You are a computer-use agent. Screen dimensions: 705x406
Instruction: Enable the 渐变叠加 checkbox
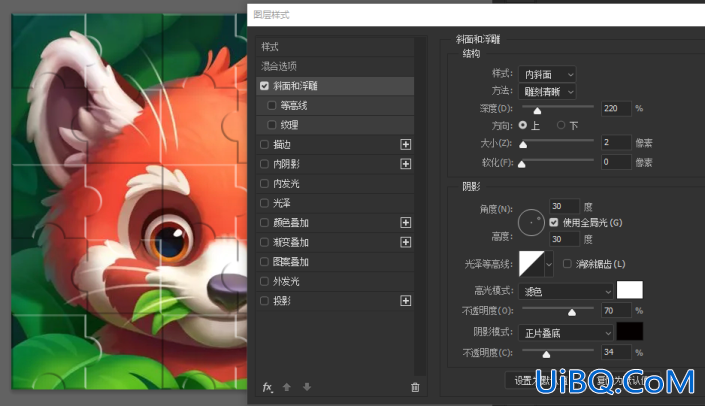click(x=264, y=242)
